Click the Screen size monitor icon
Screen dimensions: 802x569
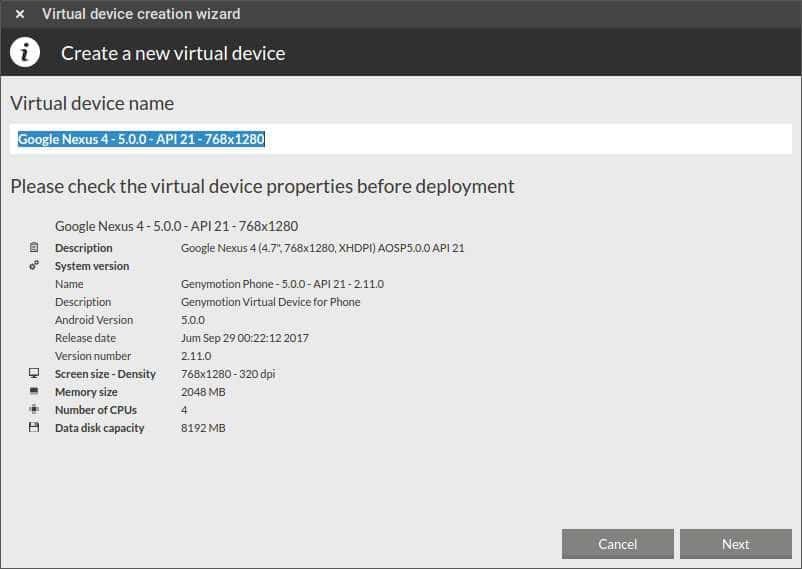(34, 374)
